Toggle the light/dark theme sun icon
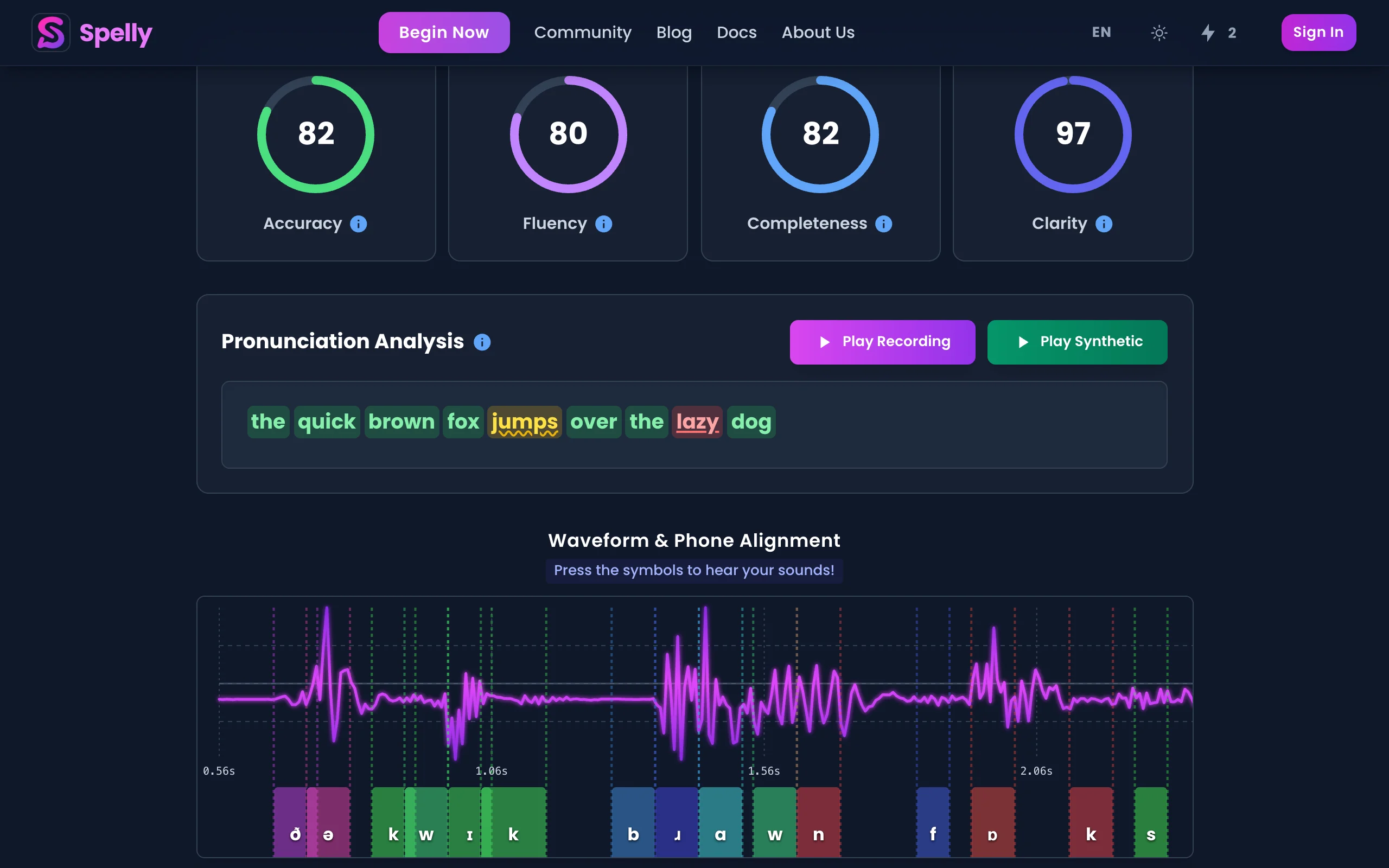 (1159, 33)
